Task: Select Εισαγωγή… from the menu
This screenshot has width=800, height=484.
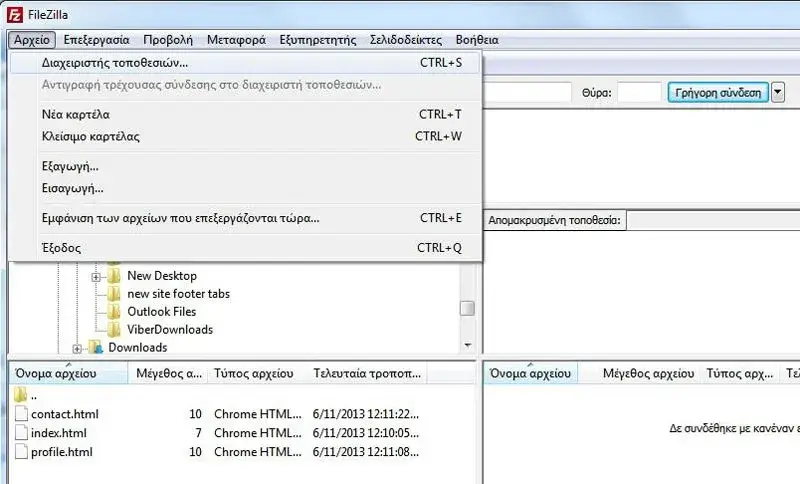Action: (245, 188)
